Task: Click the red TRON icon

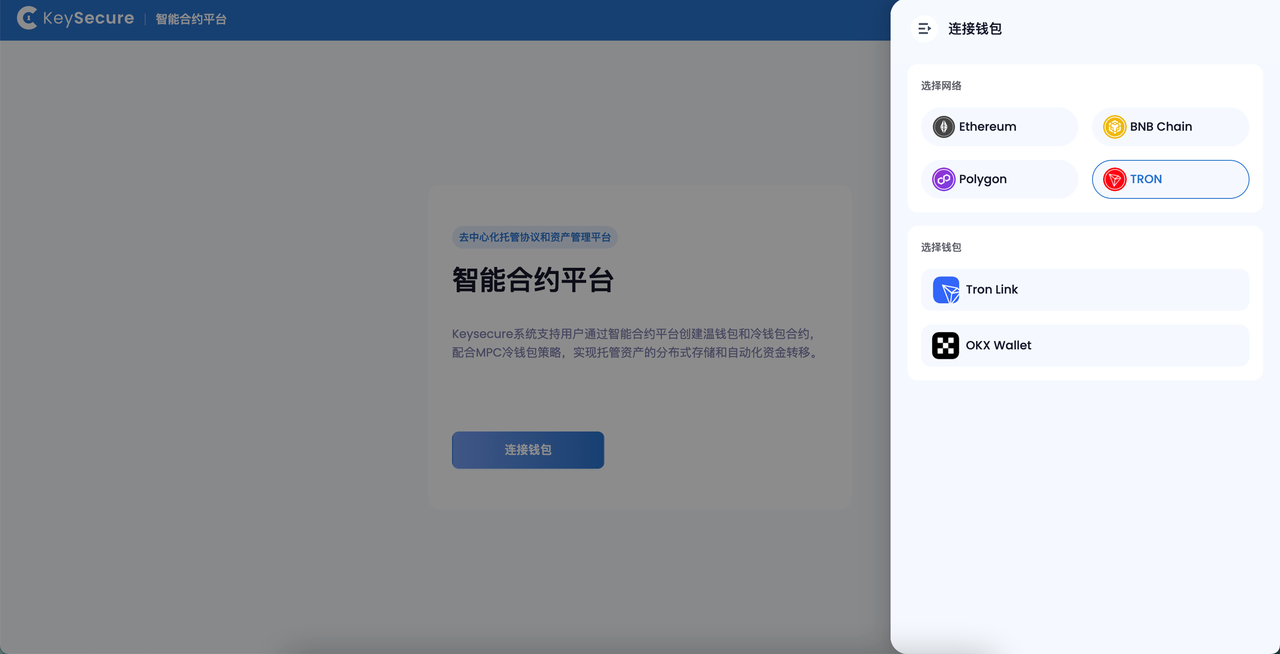Action: (1114, 179)
